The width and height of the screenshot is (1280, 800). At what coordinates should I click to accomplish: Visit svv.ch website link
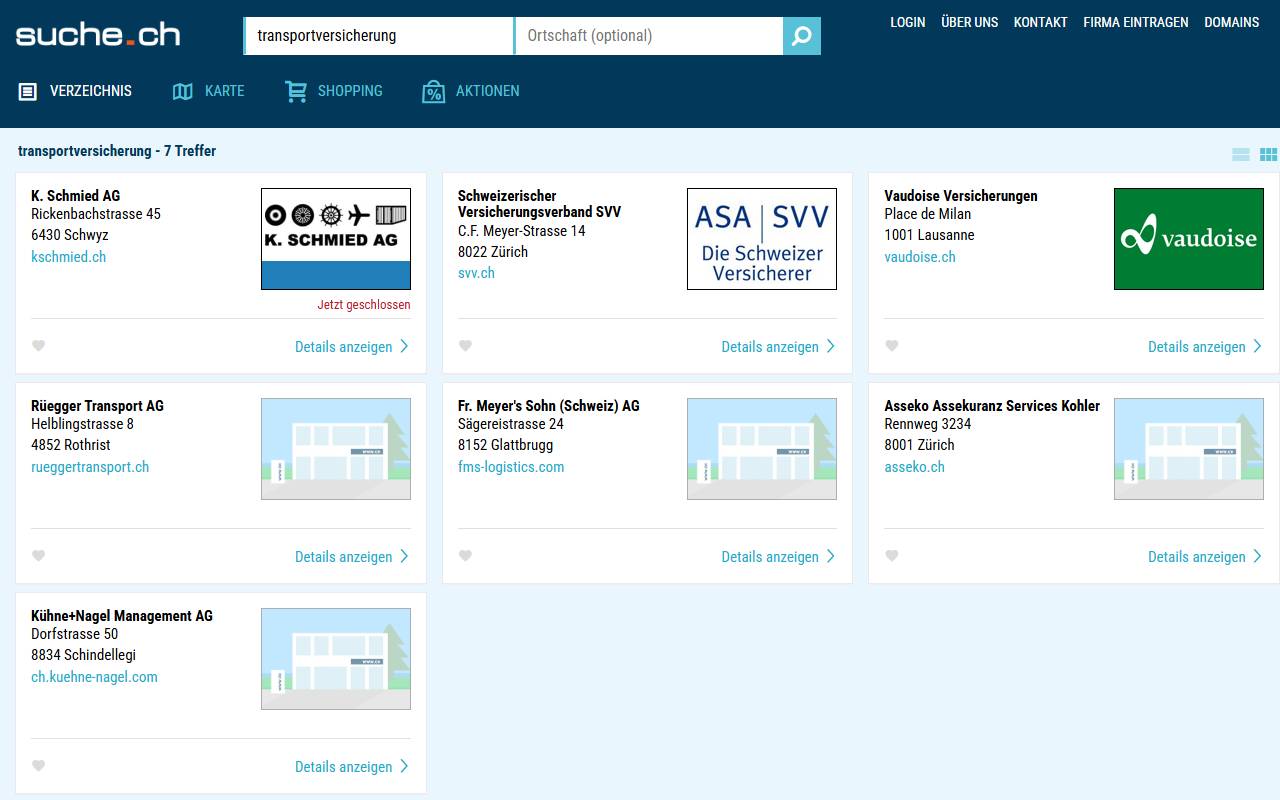pos(476,273)
